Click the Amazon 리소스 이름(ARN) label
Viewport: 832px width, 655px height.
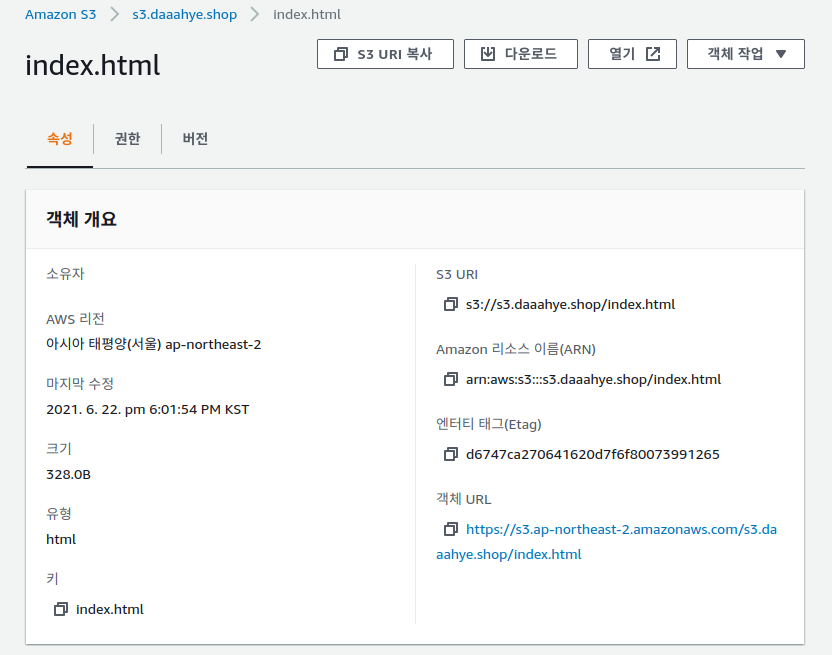[x=516, y=349]
